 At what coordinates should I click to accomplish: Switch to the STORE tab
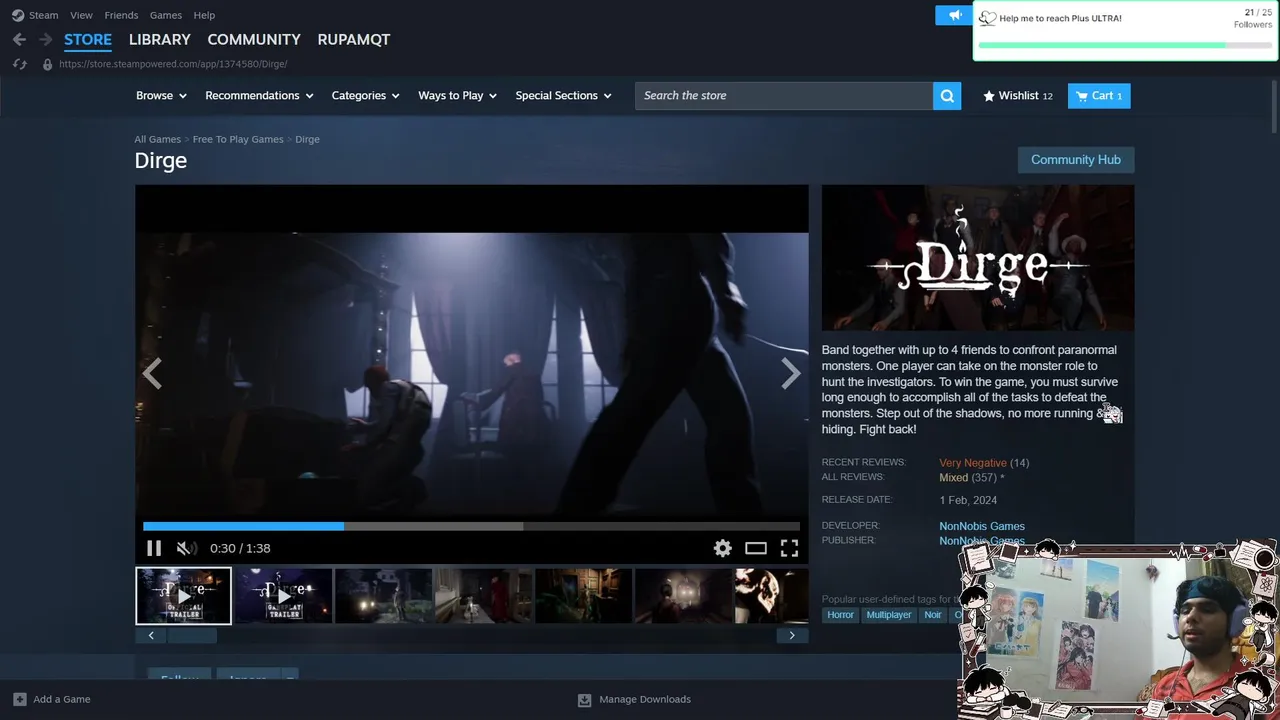[88, 40]
